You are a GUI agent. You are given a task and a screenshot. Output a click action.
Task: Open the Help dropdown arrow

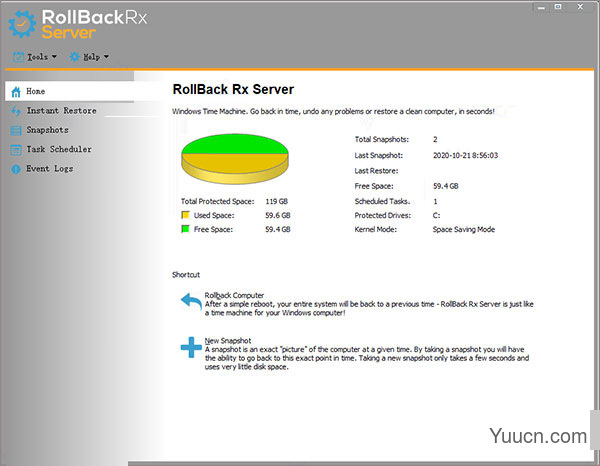[x=106, y=57]
